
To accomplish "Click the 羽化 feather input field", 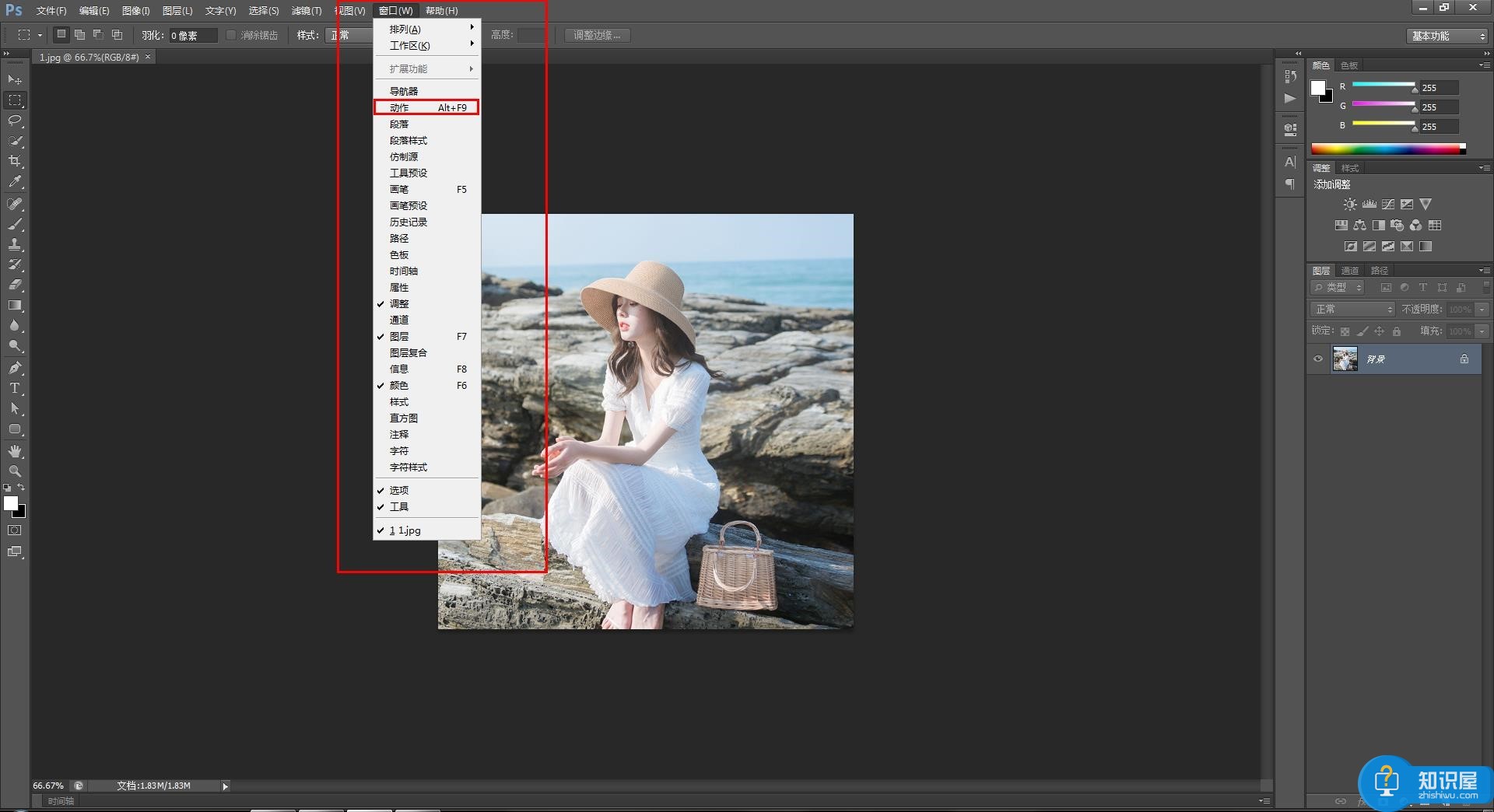I will coord(193,36).
